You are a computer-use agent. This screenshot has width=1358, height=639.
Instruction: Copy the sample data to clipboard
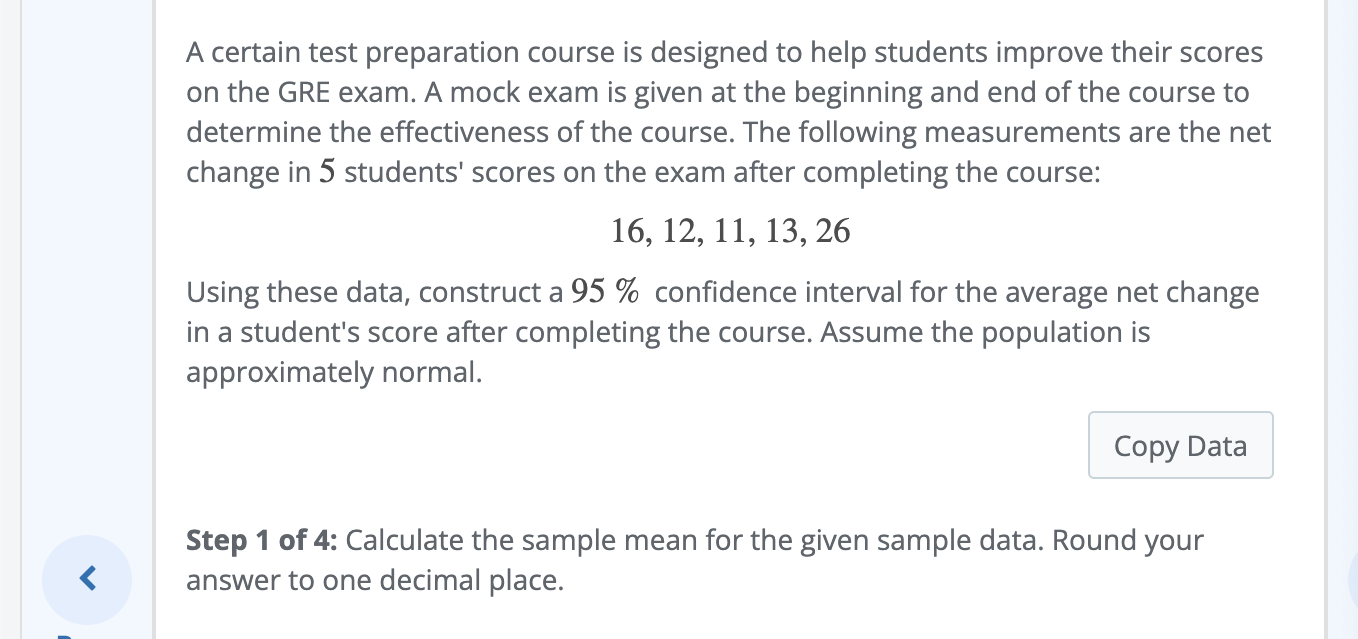click(1180, 445)
